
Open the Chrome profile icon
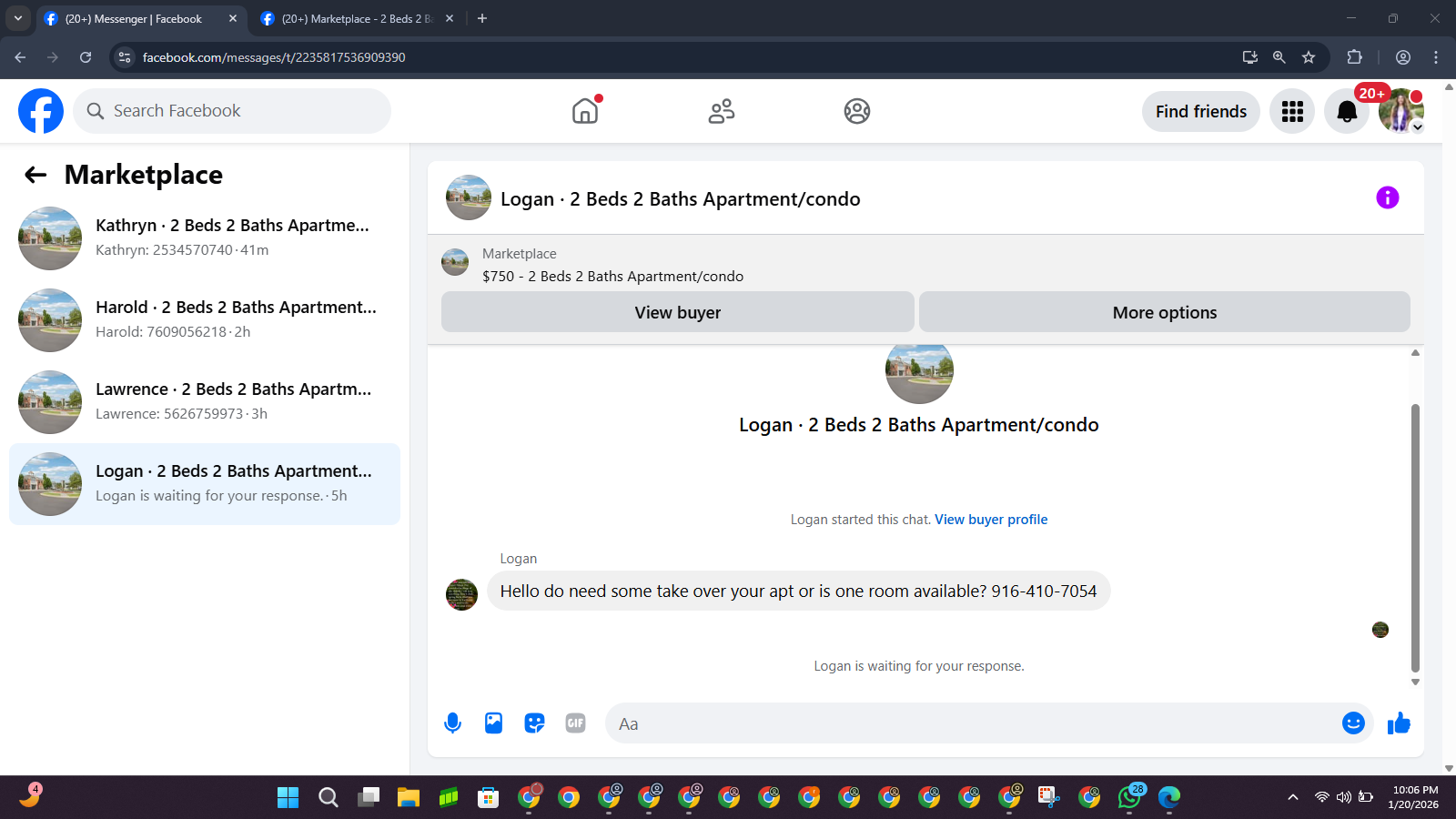coord(1403,57)
